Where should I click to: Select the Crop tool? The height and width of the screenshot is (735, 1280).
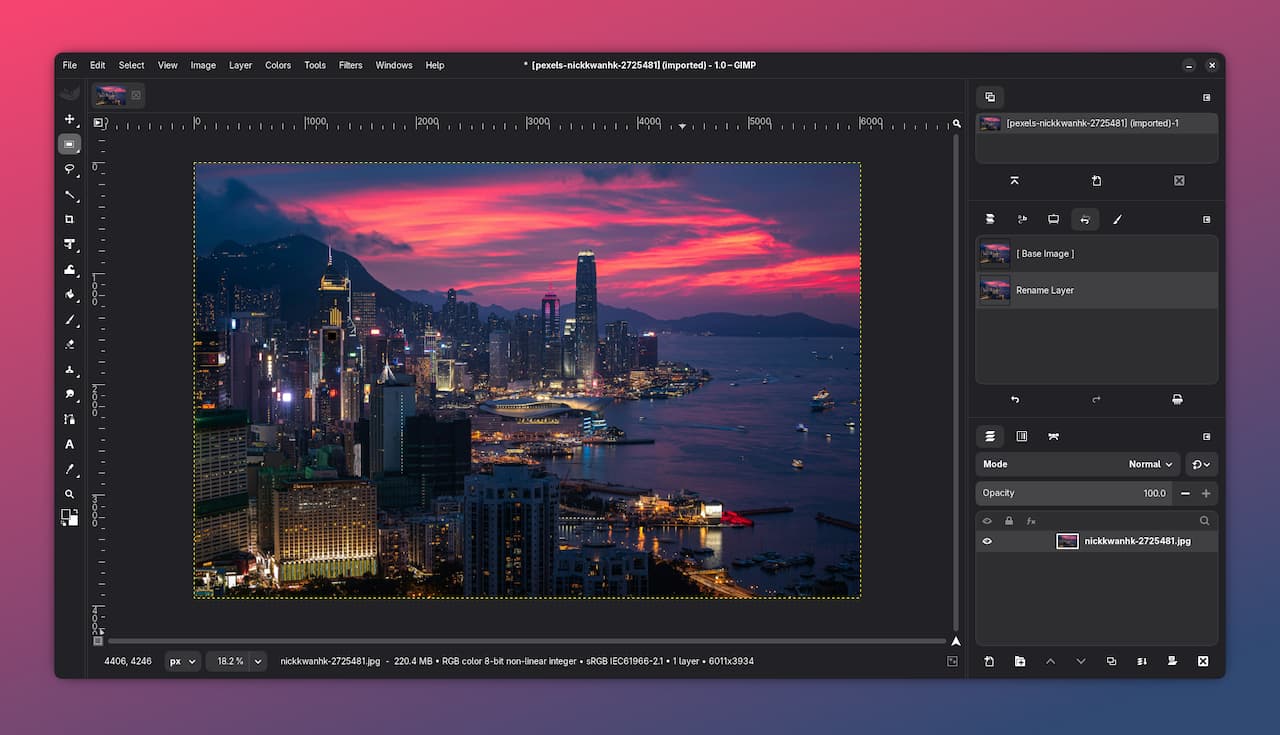(x=69, y=219)
